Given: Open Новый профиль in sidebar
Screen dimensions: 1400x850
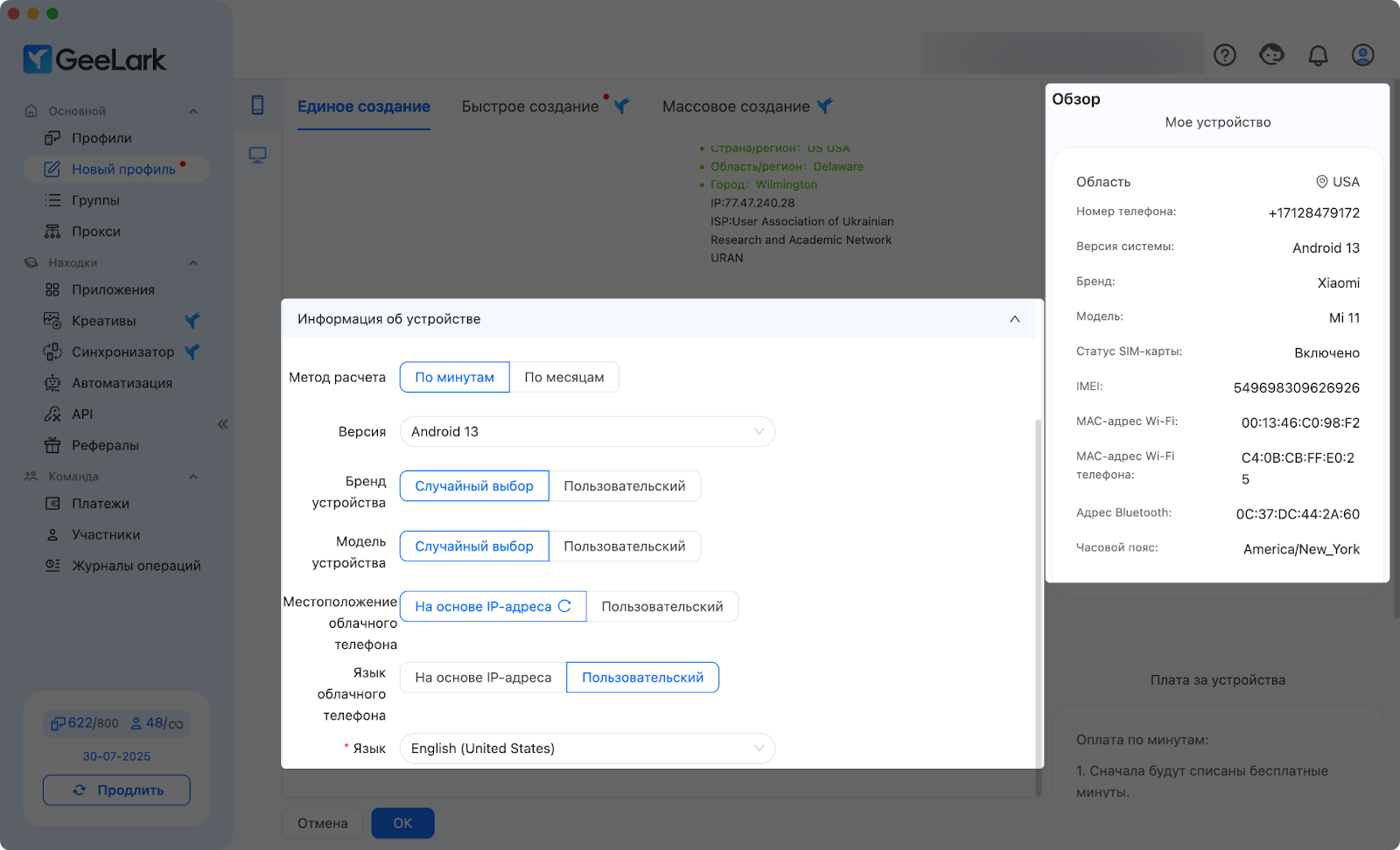Looking at the screenshot, I should click(116, 169).
